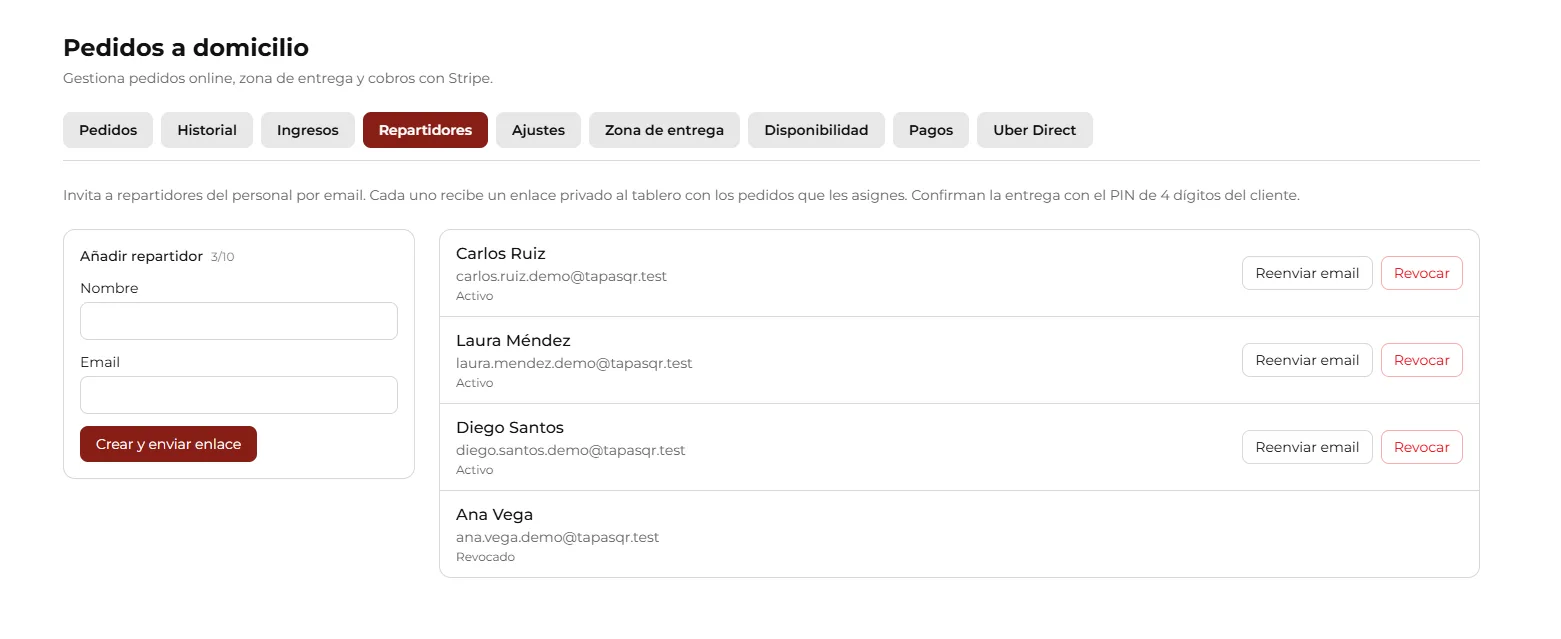Click the Email field label
The image size is (1561, 639).
[100, 362]
